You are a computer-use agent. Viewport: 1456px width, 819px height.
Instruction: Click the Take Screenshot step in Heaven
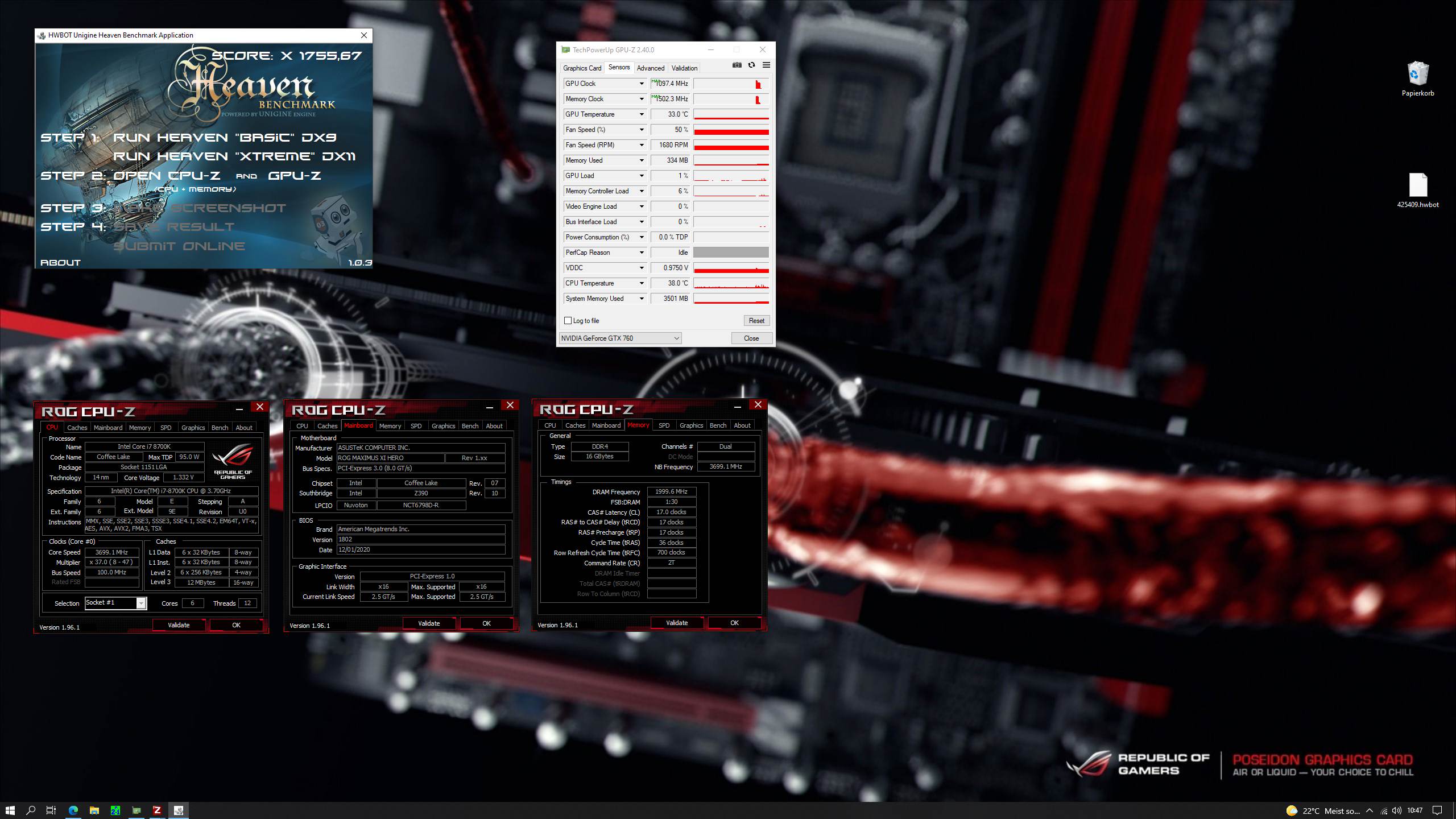(x=199, y=208)
